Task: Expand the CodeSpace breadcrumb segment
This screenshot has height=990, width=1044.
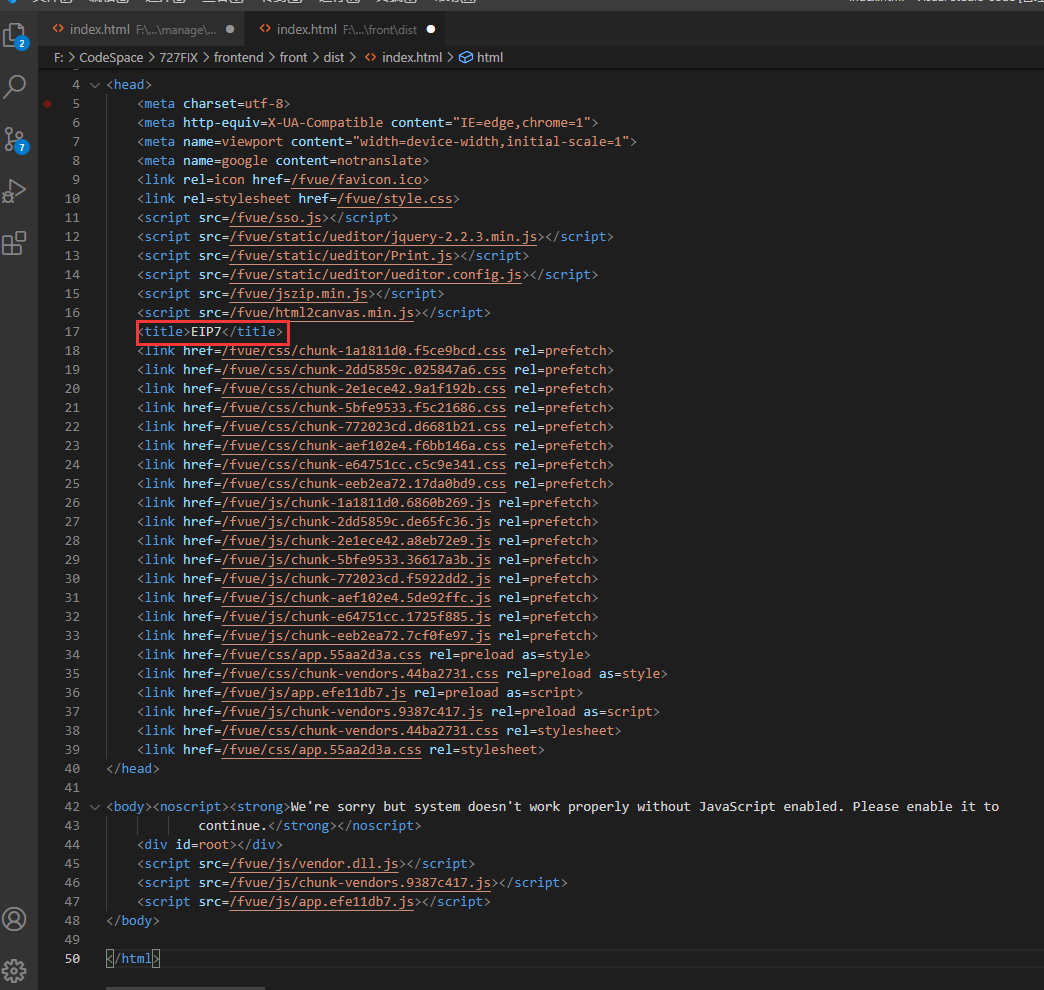Action: [111, 58]
